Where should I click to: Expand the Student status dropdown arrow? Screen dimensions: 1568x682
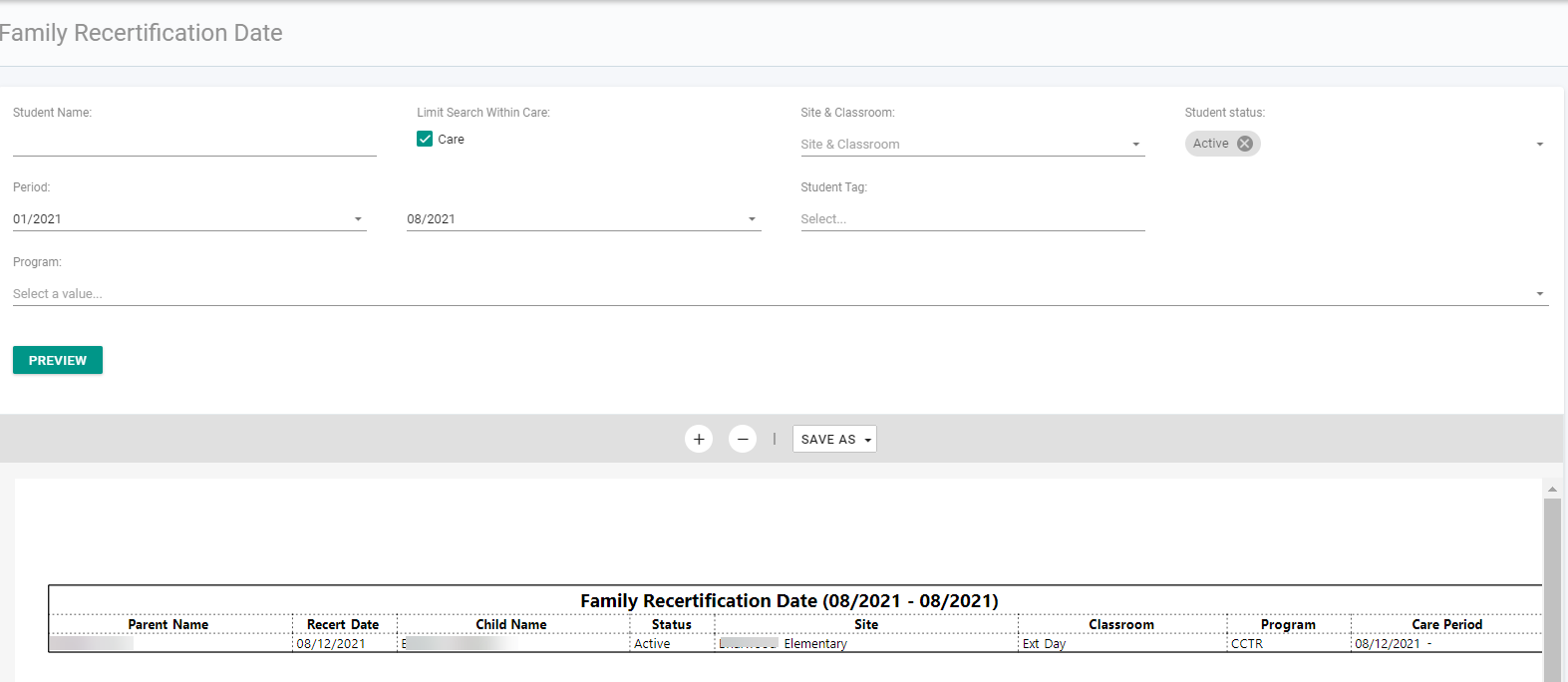(1540, 145)
